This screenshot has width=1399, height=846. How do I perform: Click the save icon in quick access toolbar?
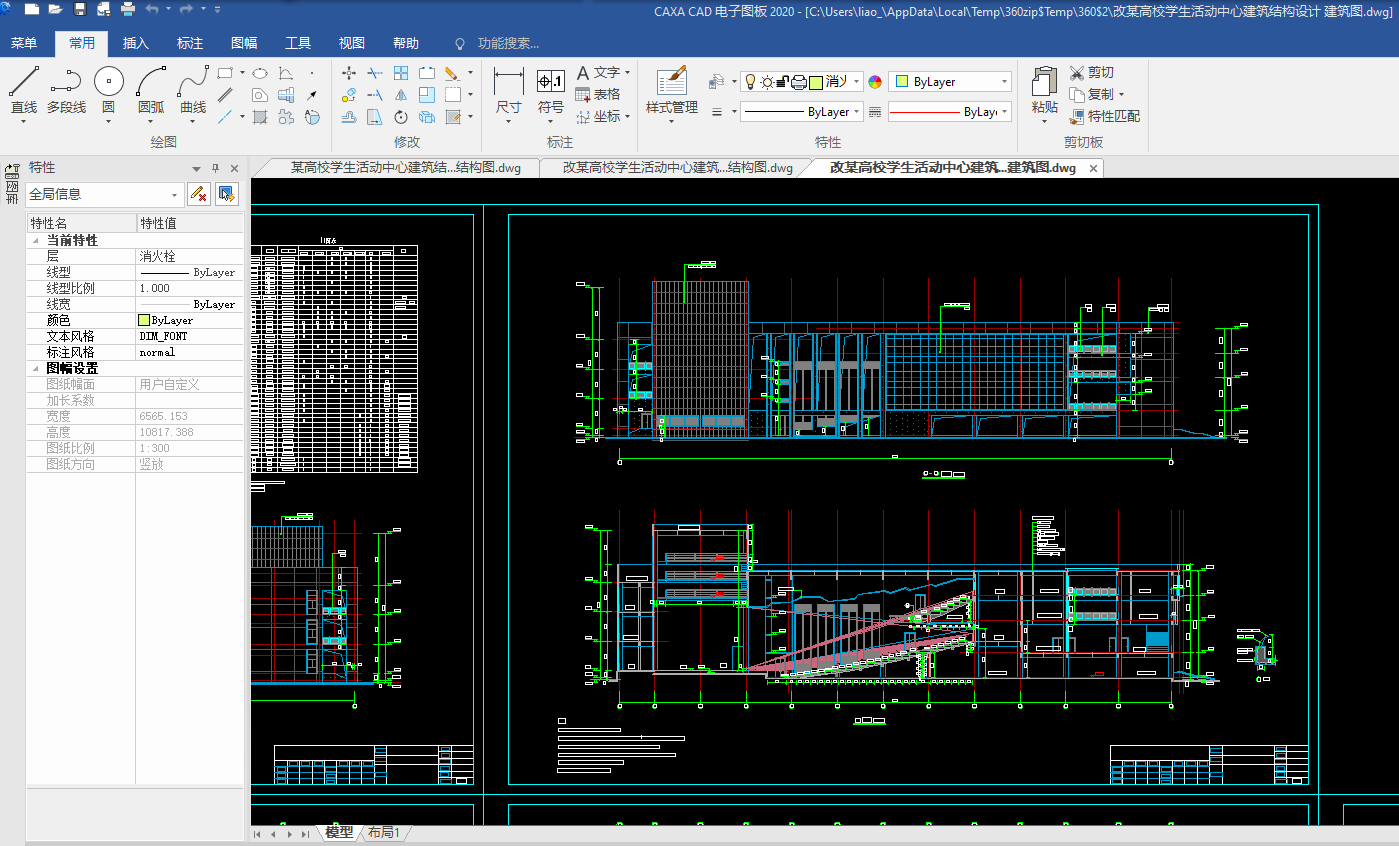point(80,9)
